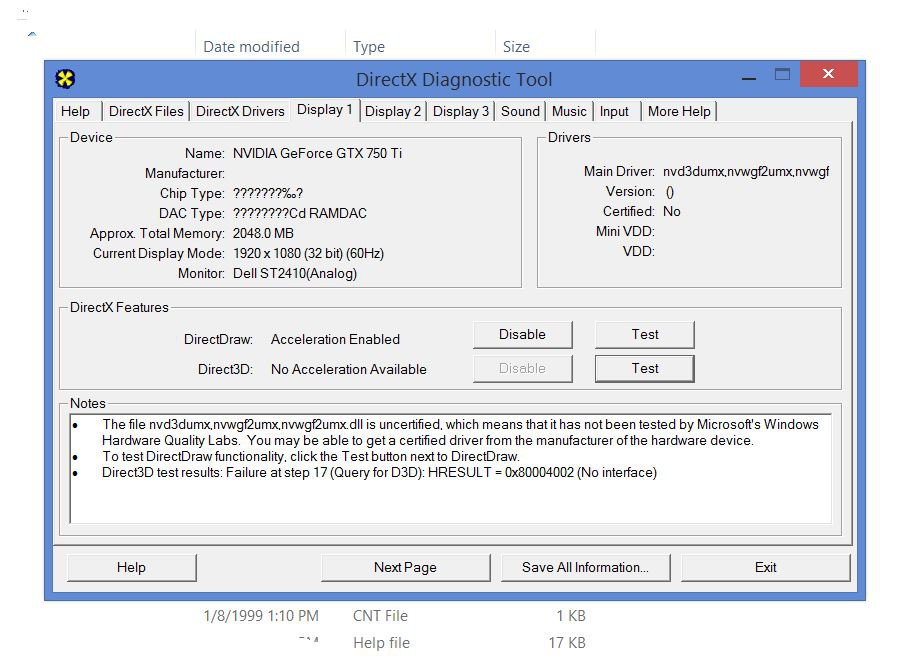The width and height of the screenshot is (904, 672).
Task: Disable DirectDraw acceleration
Action: (522, 335)
